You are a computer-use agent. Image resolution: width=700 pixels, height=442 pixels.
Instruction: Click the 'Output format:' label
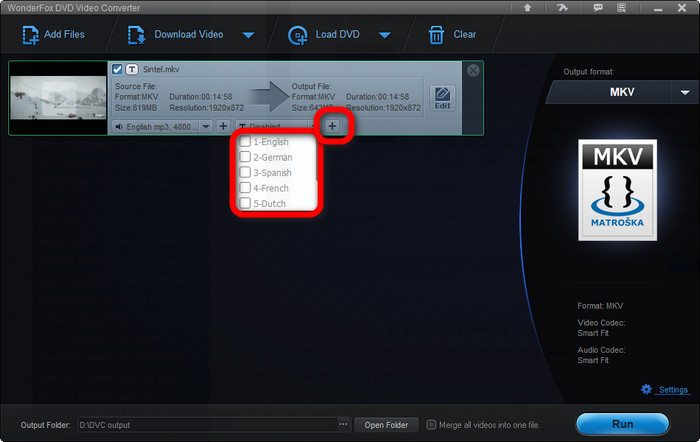(589, 72)
